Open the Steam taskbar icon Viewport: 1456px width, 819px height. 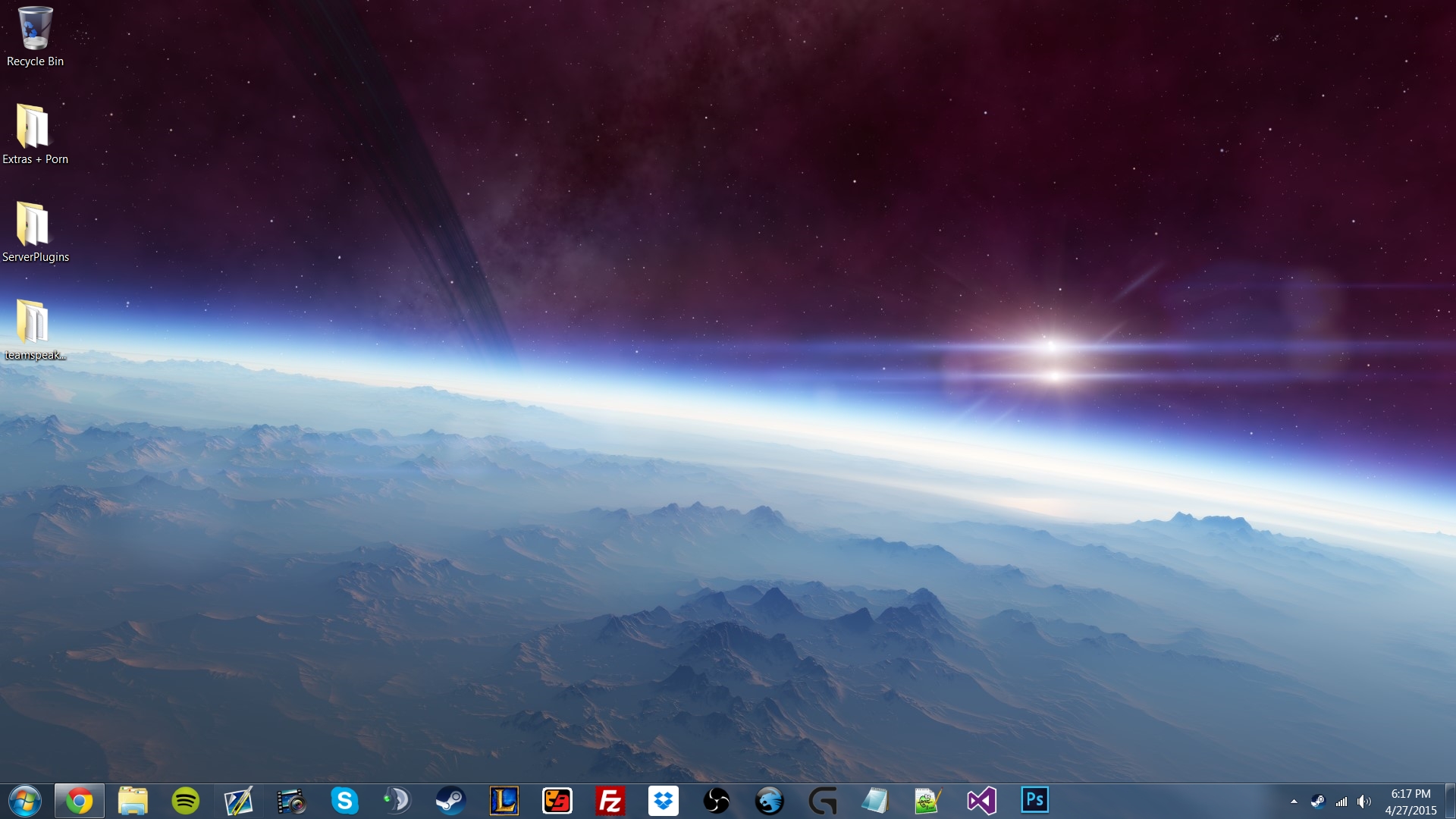coord(450,801)
